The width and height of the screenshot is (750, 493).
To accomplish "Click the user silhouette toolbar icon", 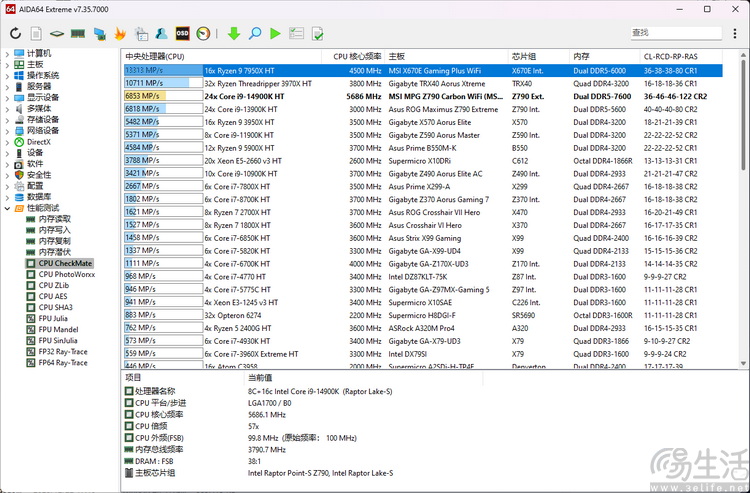I will pos(162,33).
